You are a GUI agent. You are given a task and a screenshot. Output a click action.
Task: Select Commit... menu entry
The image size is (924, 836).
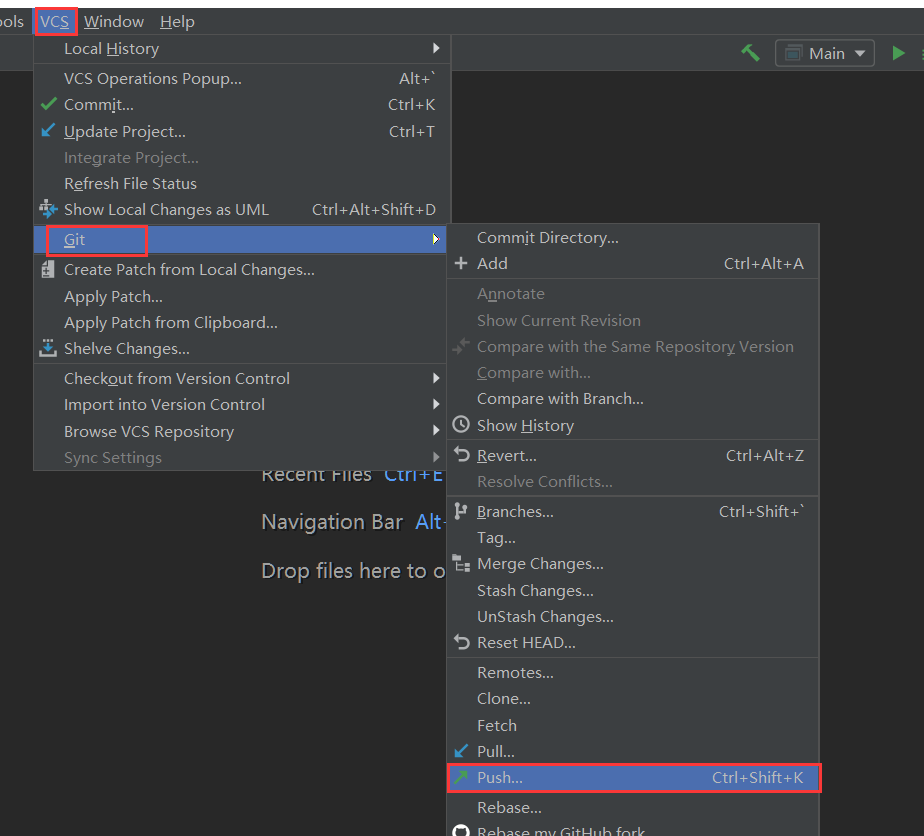(x=242, y=104)
